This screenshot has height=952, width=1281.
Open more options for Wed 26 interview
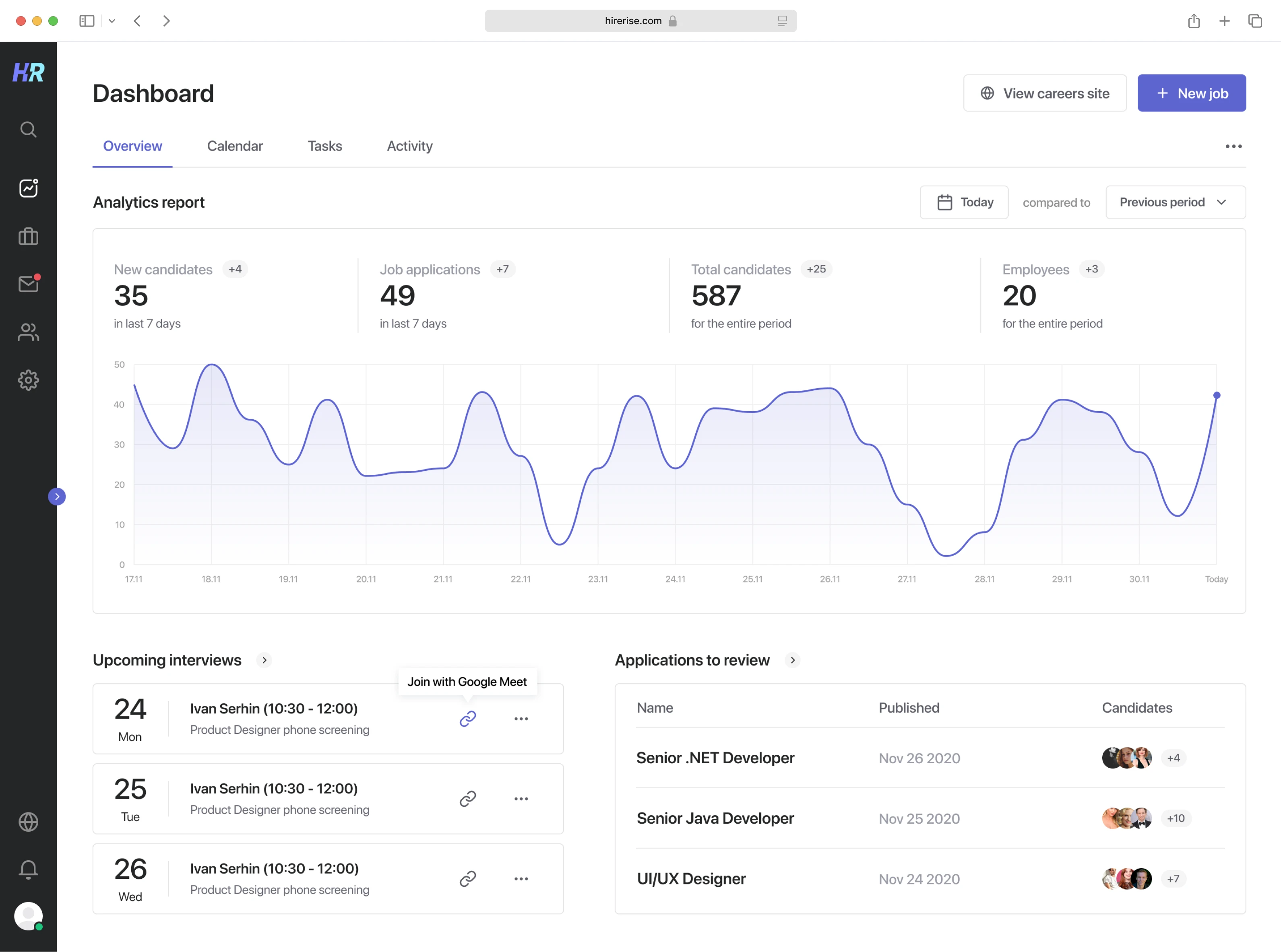(x=521, y=879)
